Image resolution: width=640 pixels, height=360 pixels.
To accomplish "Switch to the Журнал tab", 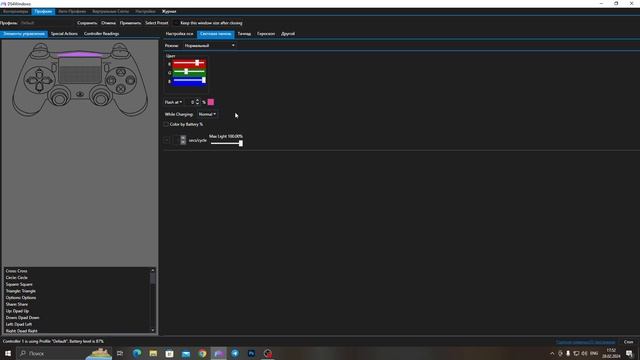I will coord(169,11).
